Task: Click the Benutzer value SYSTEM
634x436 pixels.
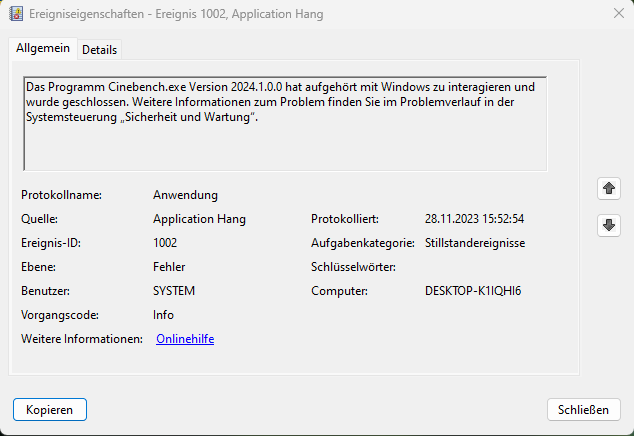Action: tap(174, 291)
